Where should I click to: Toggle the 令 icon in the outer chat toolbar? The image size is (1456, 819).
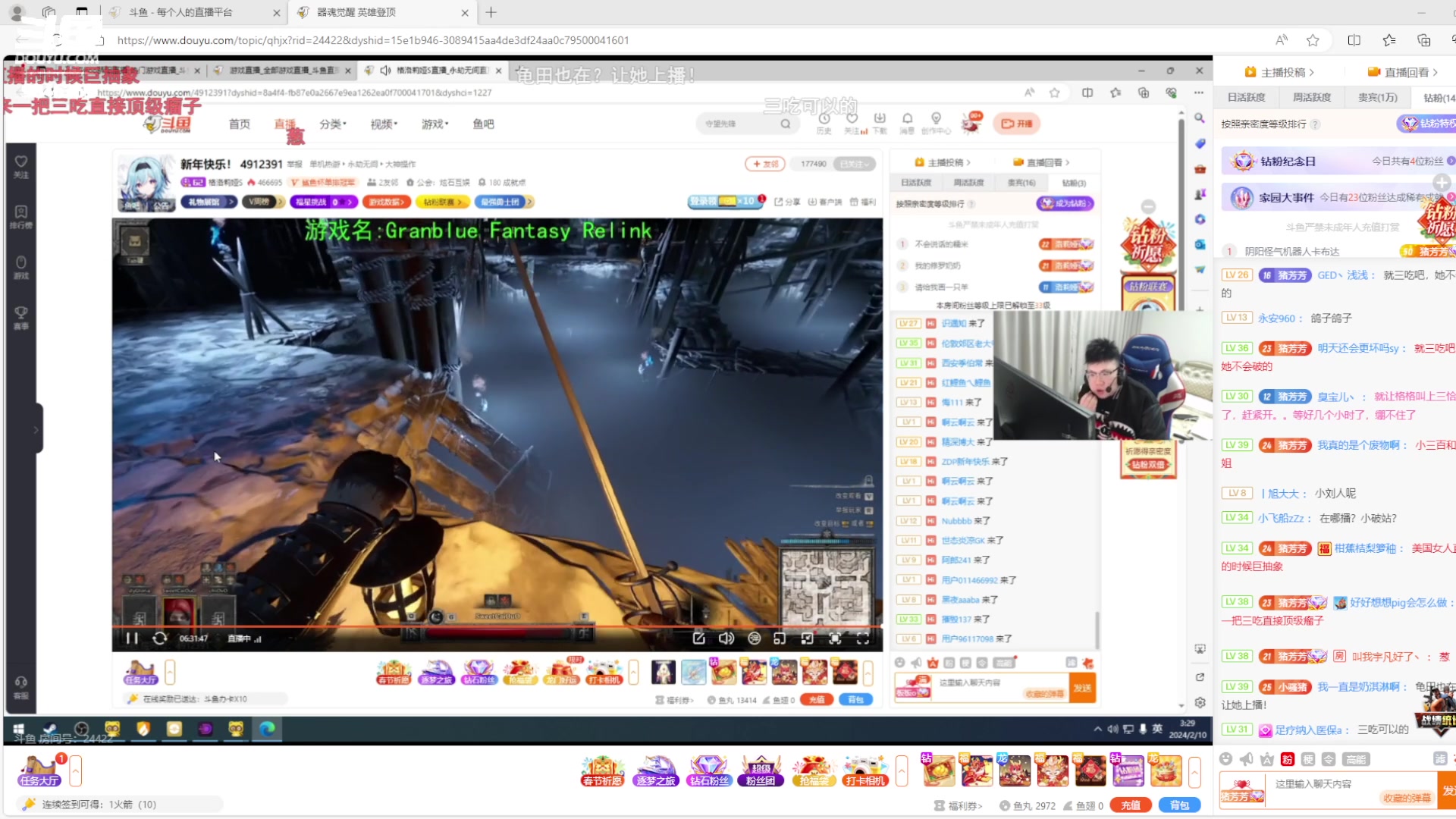1329,759
